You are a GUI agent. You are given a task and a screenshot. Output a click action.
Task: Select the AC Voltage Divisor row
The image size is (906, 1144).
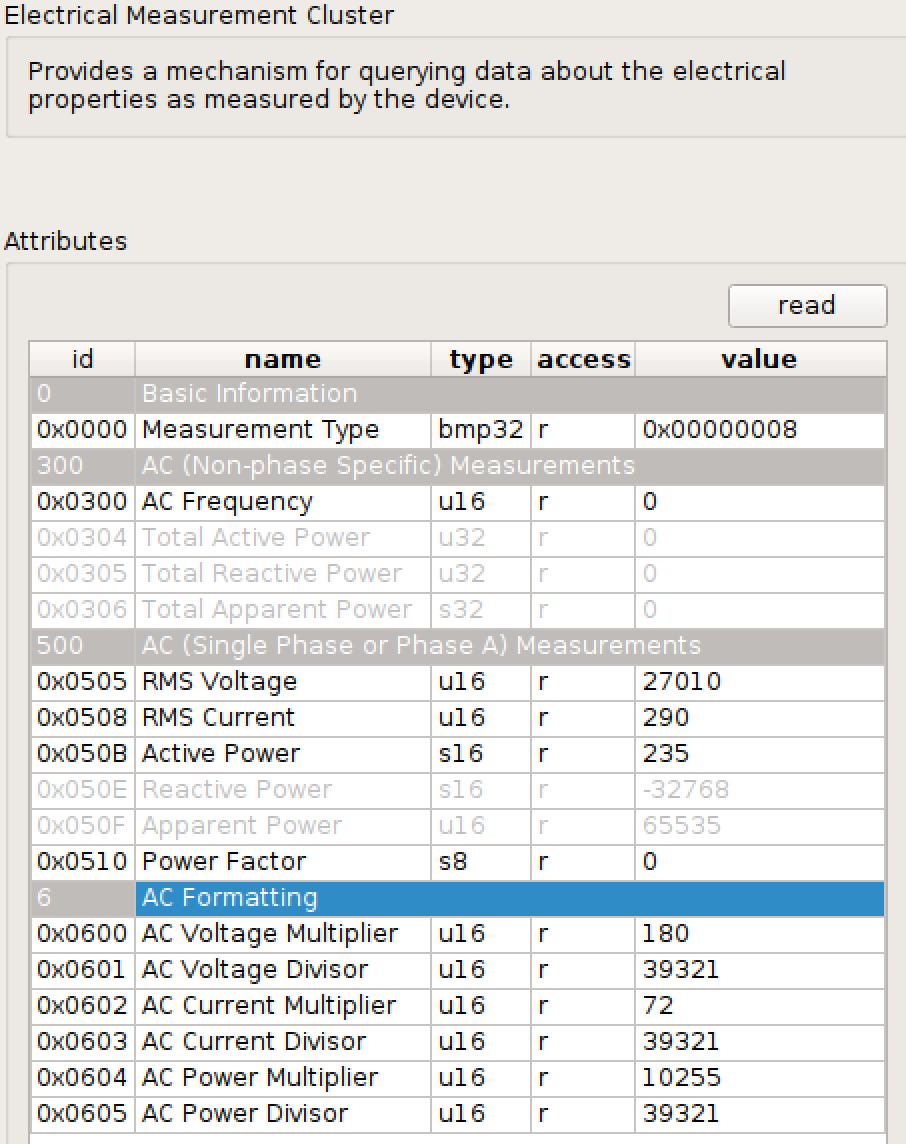click(x=457, y=970)
